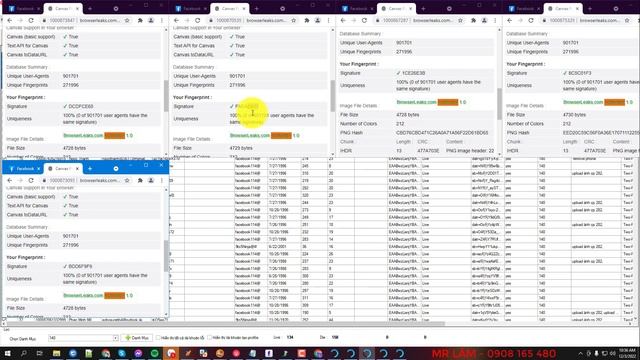Viewport: 640px width, 360px height.
Task: Open BrowserLeaks.com link in window with signature DCCFCE65
Action: point(83,136)
